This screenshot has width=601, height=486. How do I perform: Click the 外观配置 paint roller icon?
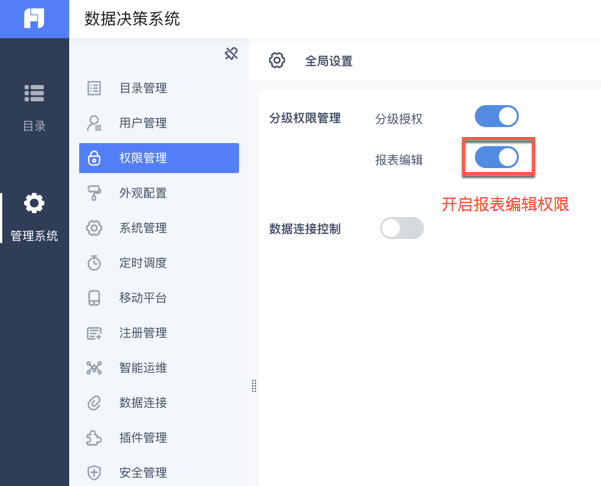coord(94,193)
